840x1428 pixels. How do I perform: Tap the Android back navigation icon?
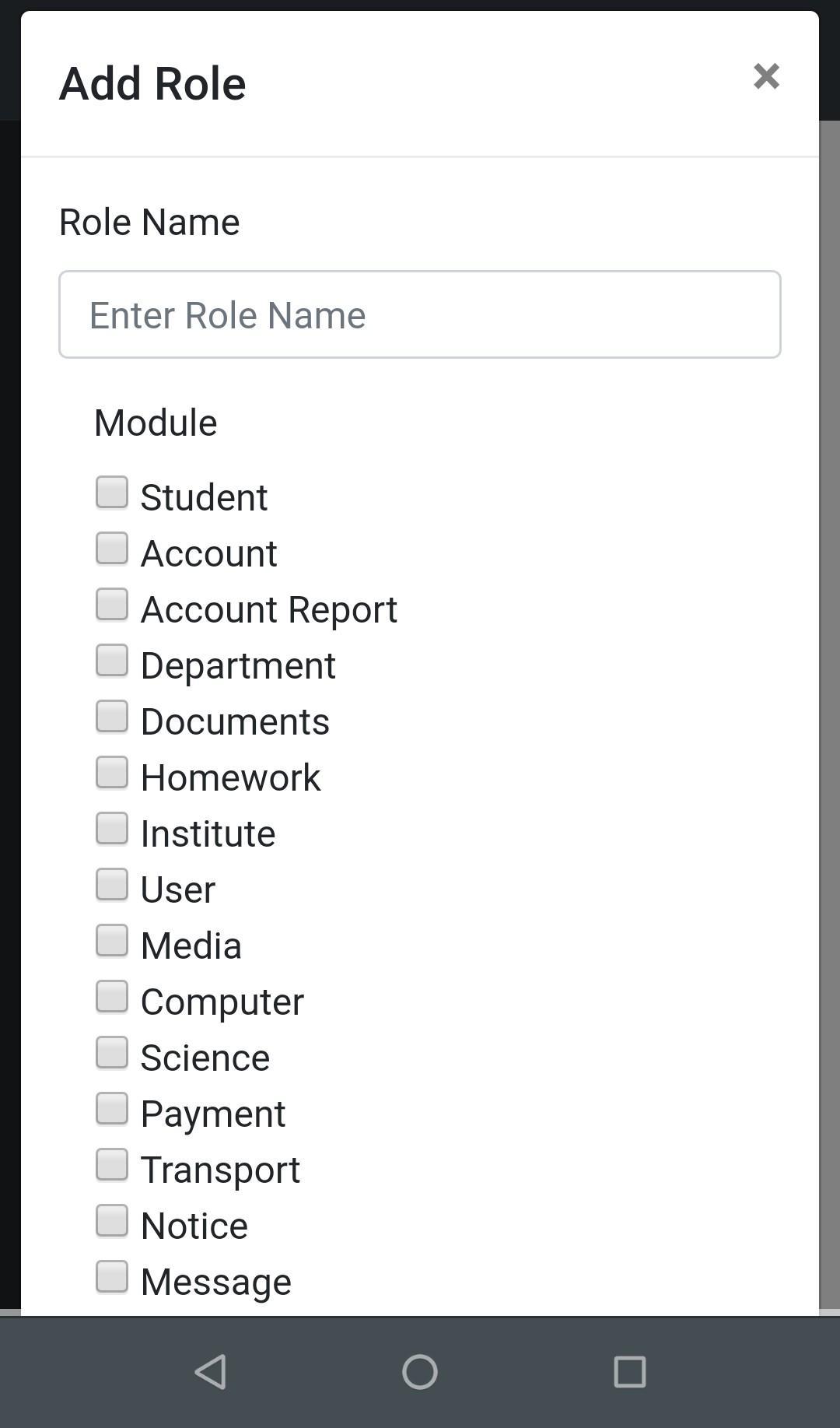pyautogui.click(x=210, y=1371)
